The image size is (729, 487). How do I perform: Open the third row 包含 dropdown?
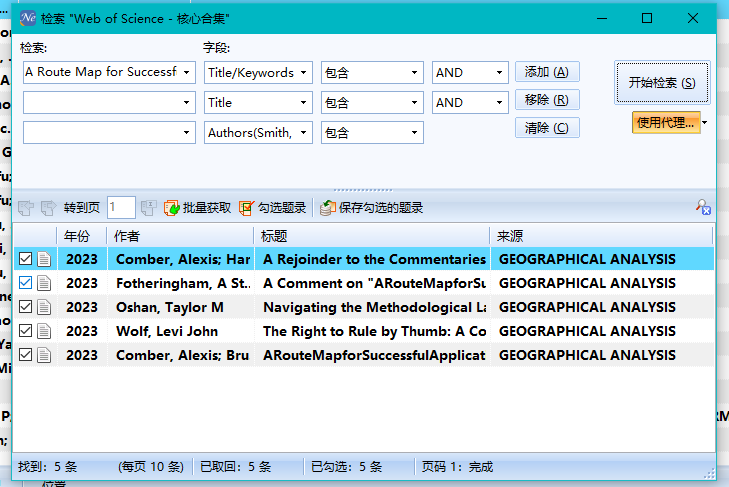[414, 133]
